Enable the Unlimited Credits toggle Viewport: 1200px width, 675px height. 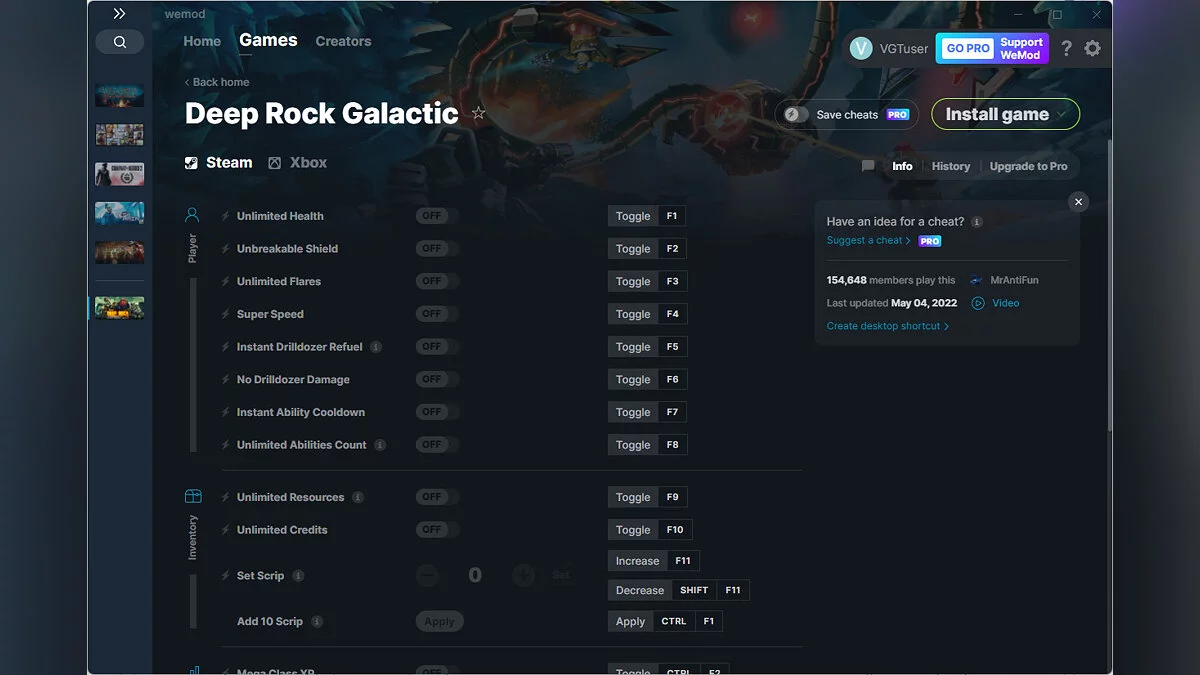[x=436, y=529]
